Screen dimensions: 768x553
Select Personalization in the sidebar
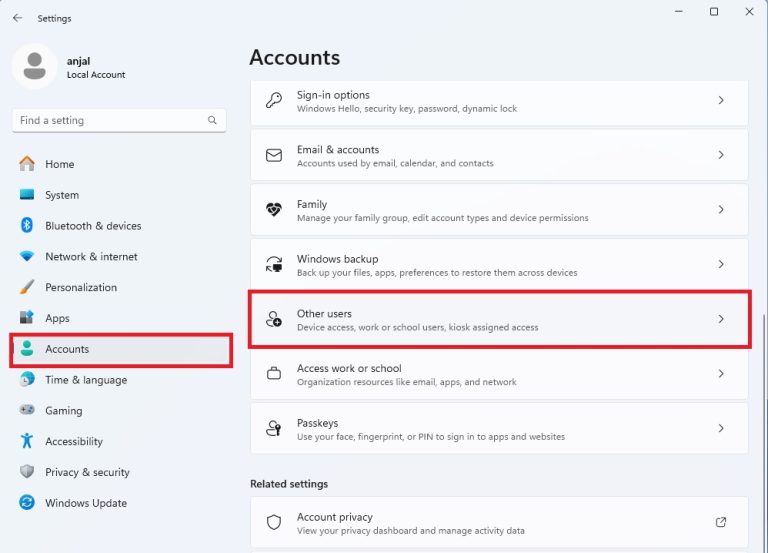point(81,287)
